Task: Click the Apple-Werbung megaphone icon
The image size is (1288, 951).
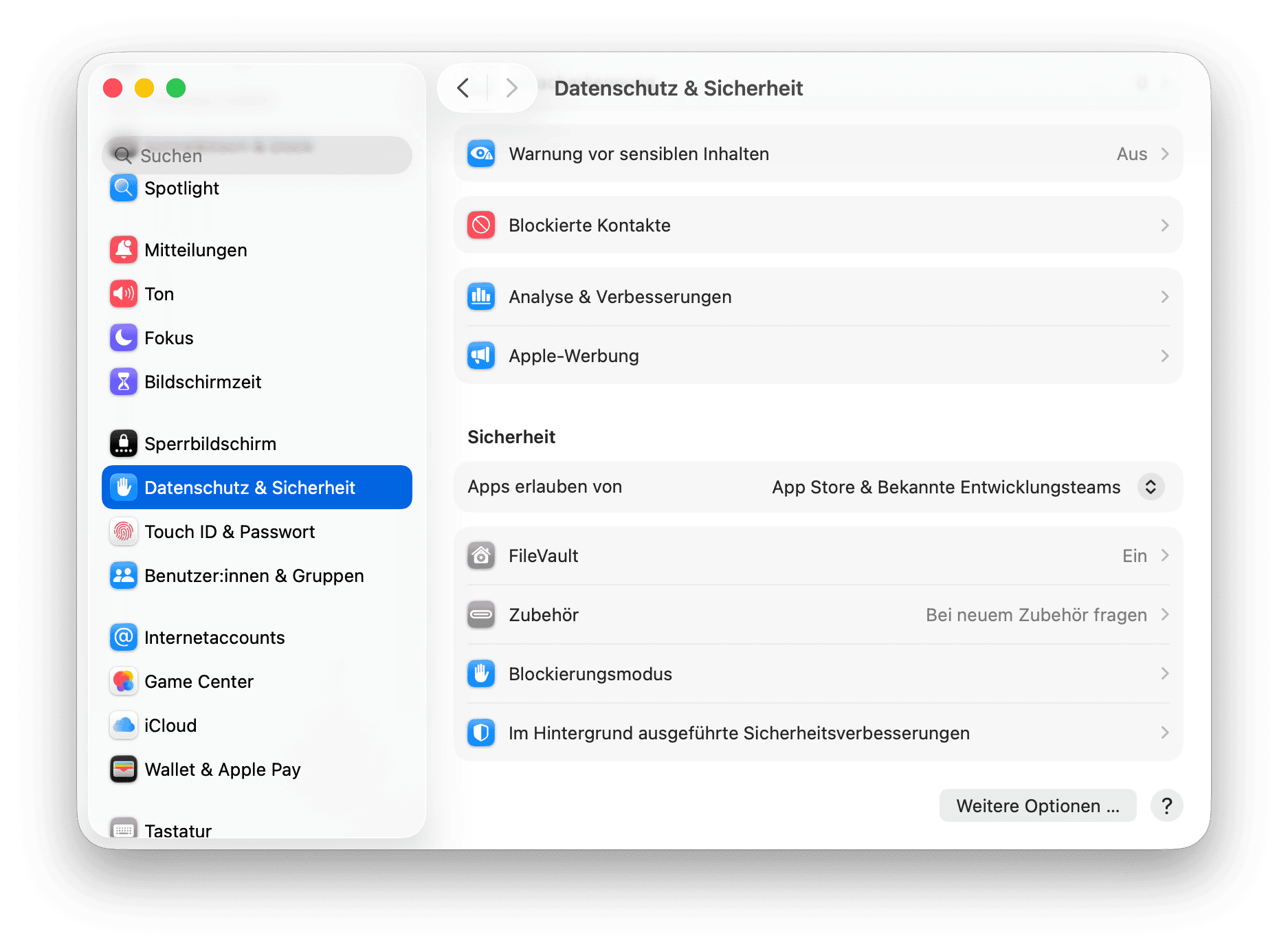Action: point(481,355)
